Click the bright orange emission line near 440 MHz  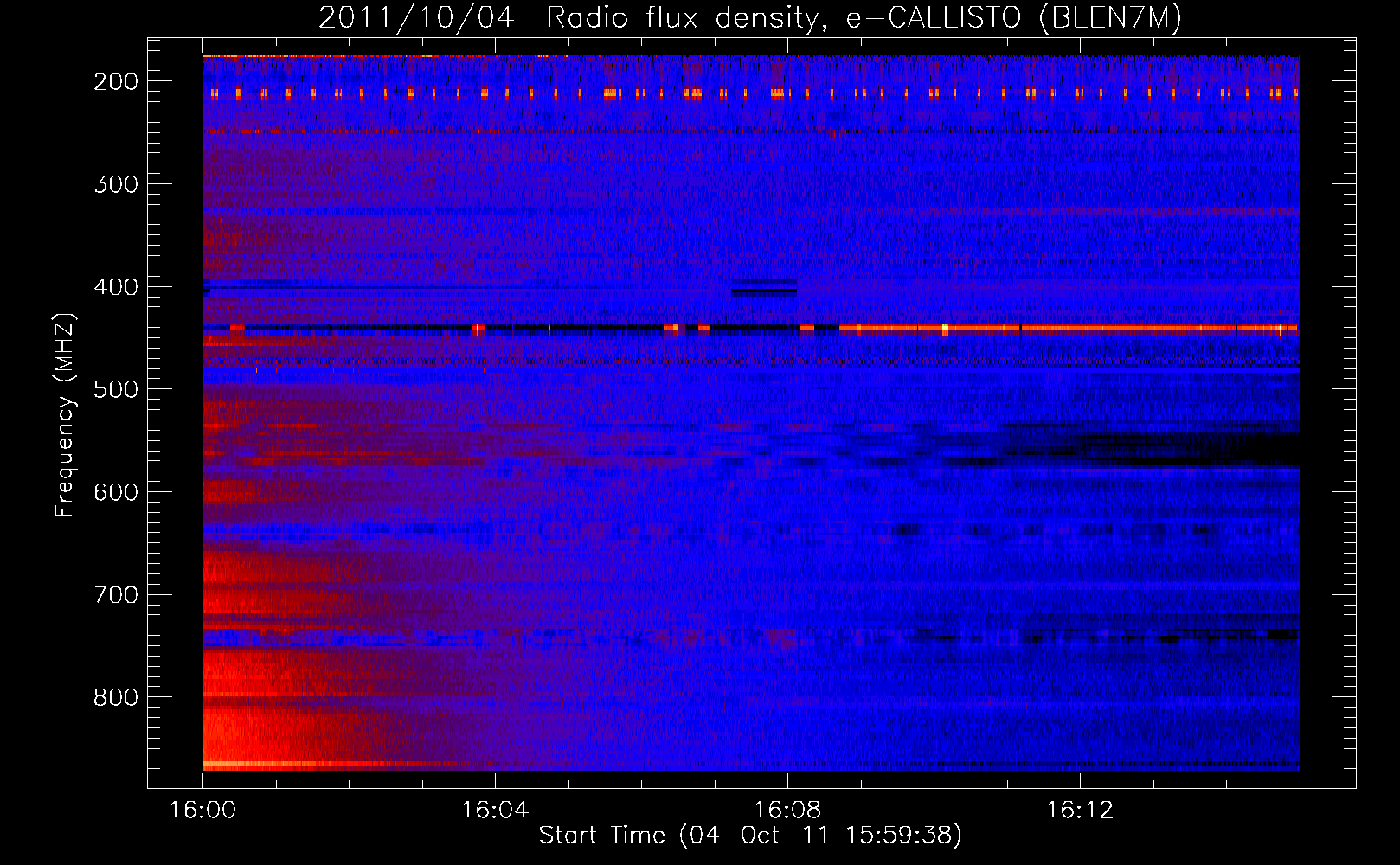tap(1069, 329)
